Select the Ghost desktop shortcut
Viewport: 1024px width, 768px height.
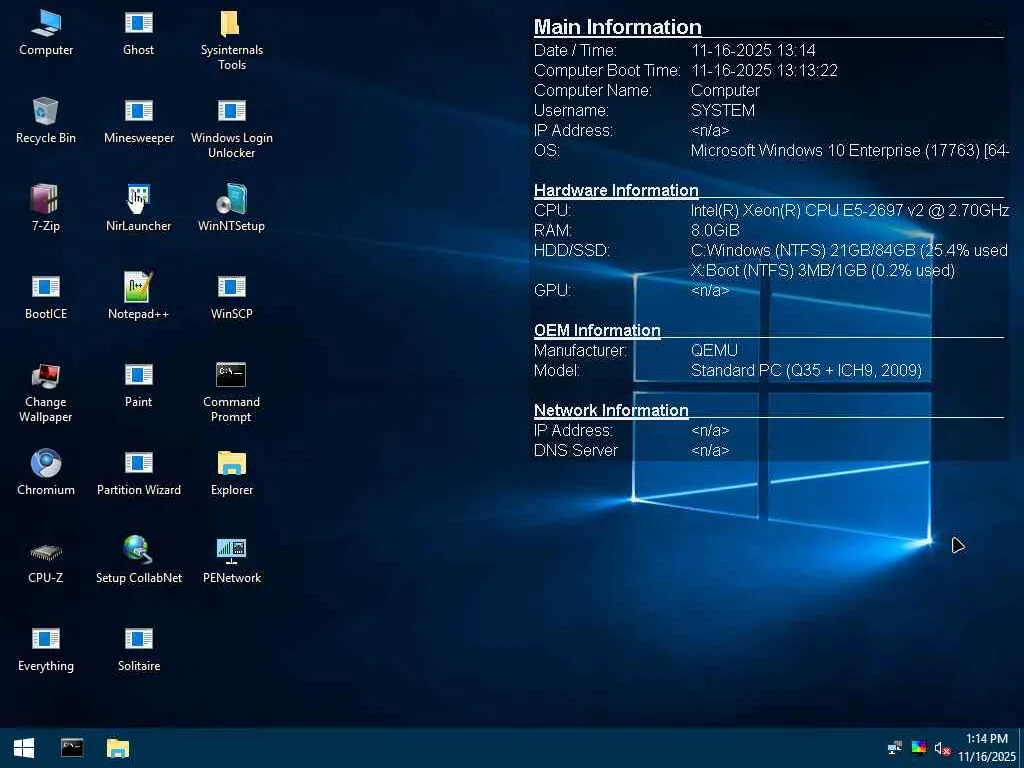(138, 33)
